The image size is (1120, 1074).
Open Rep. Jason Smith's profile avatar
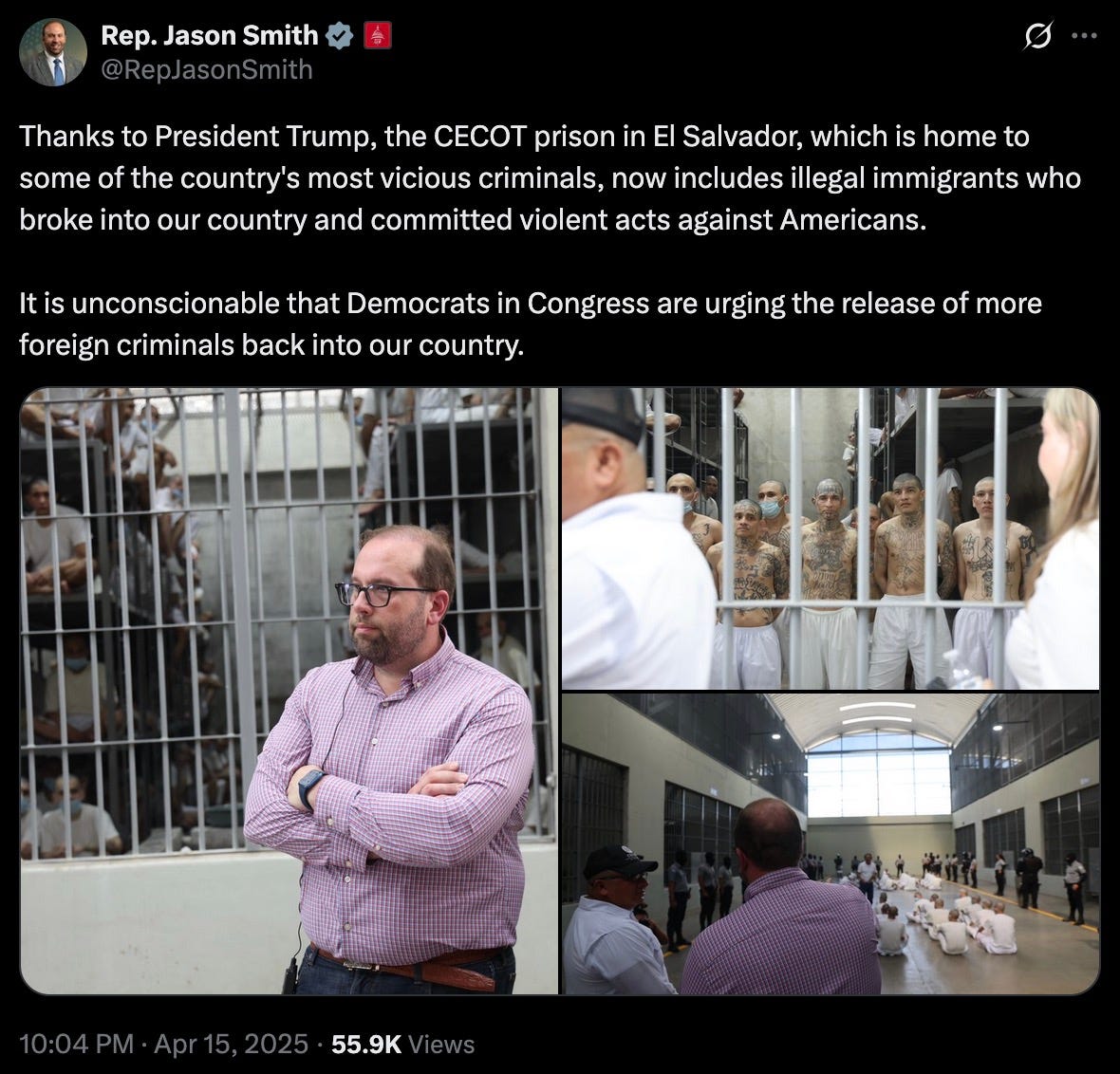click(x=52, y=52)
